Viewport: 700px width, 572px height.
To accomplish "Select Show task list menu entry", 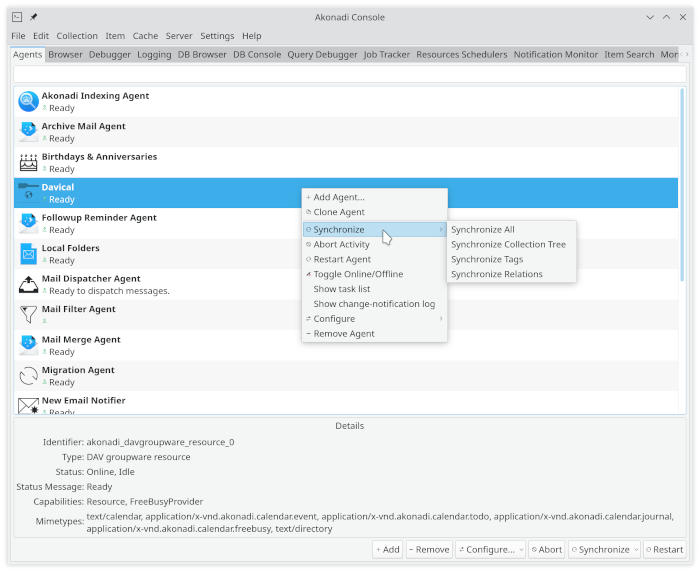I will (375, 289).
